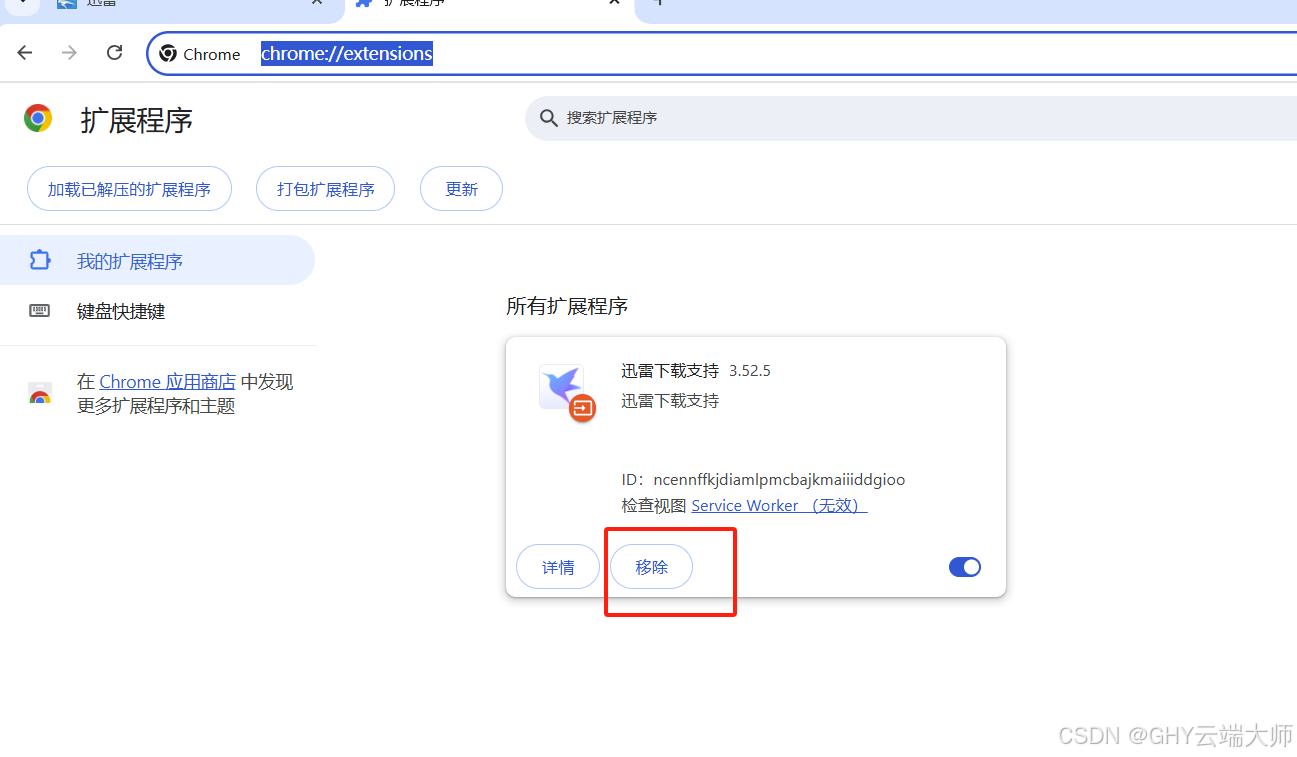Click the 扩展程序 page heading
The image size is (1297, 757).
pyautogui.click(x=137, y=120)
